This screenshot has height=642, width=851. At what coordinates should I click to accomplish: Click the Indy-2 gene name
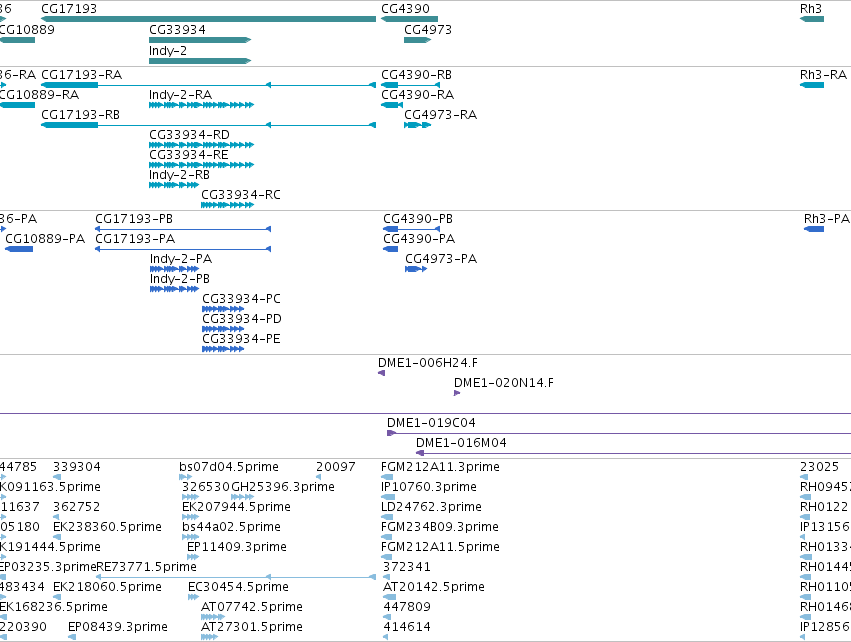(168, 50)
